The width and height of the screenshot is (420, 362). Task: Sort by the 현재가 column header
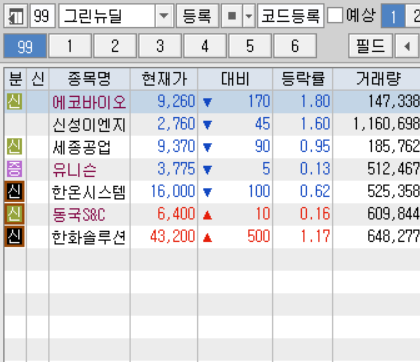click(164, 79)
